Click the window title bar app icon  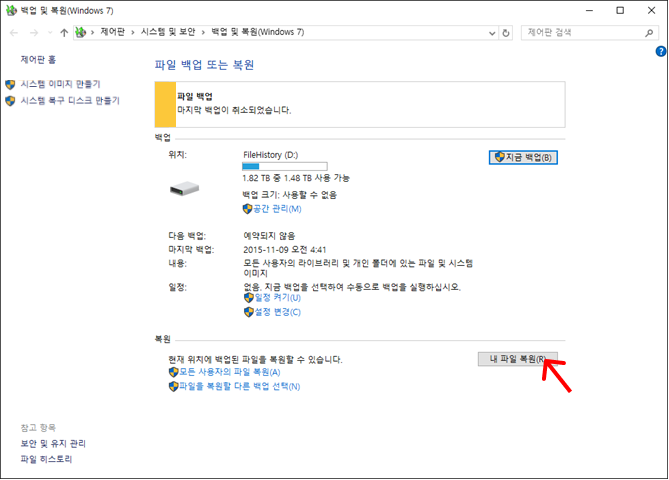[x=11, y=10]
